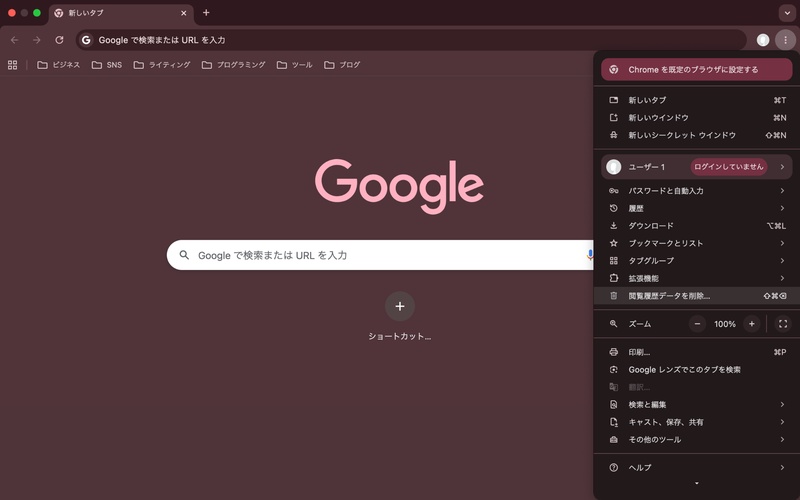
Task: Add a shortcut with the plus tile
Action: [x=400, y=306]
